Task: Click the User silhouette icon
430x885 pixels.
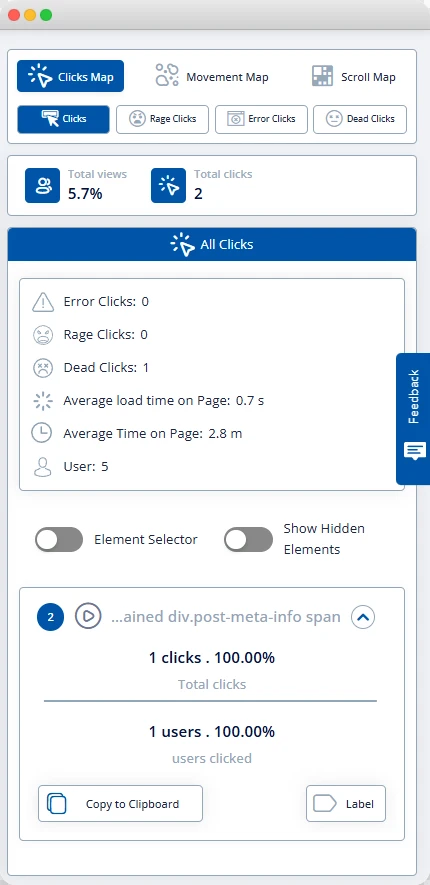Action: click(x=42, y=467)
